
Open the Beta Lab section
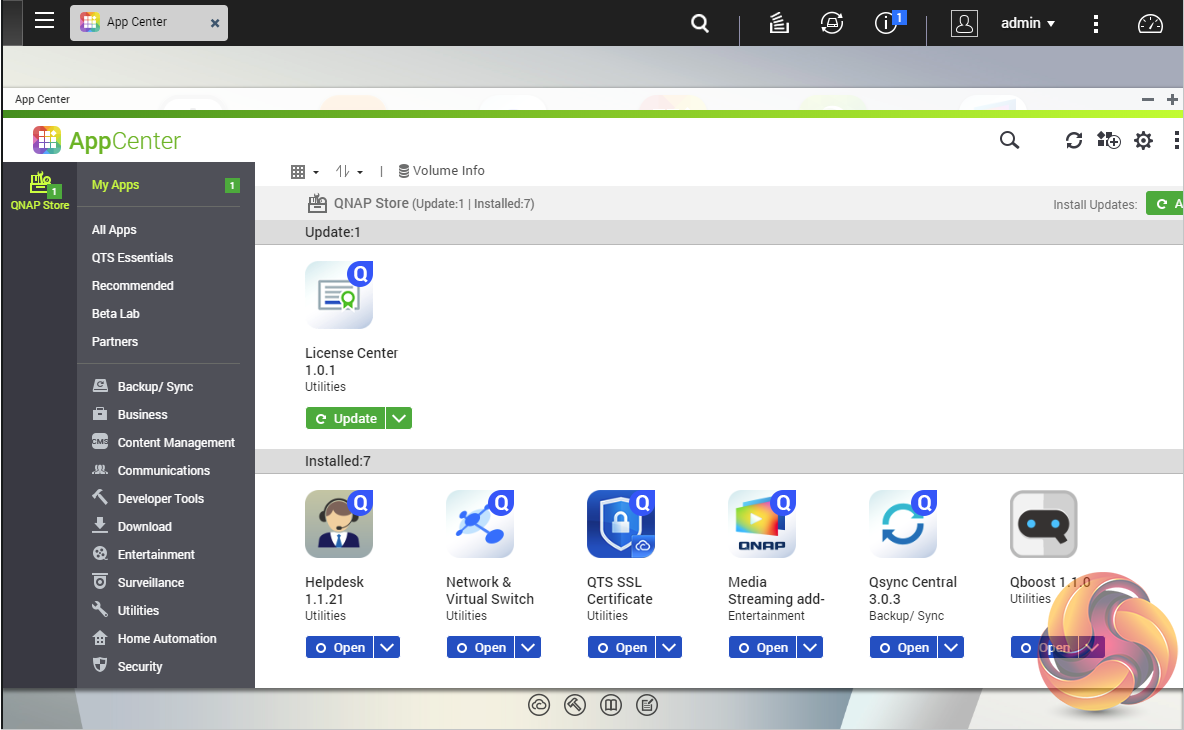pos(116,313)
